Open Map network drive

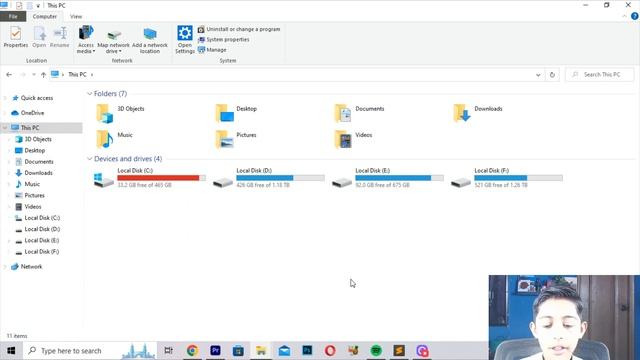[x=113, y=41]
